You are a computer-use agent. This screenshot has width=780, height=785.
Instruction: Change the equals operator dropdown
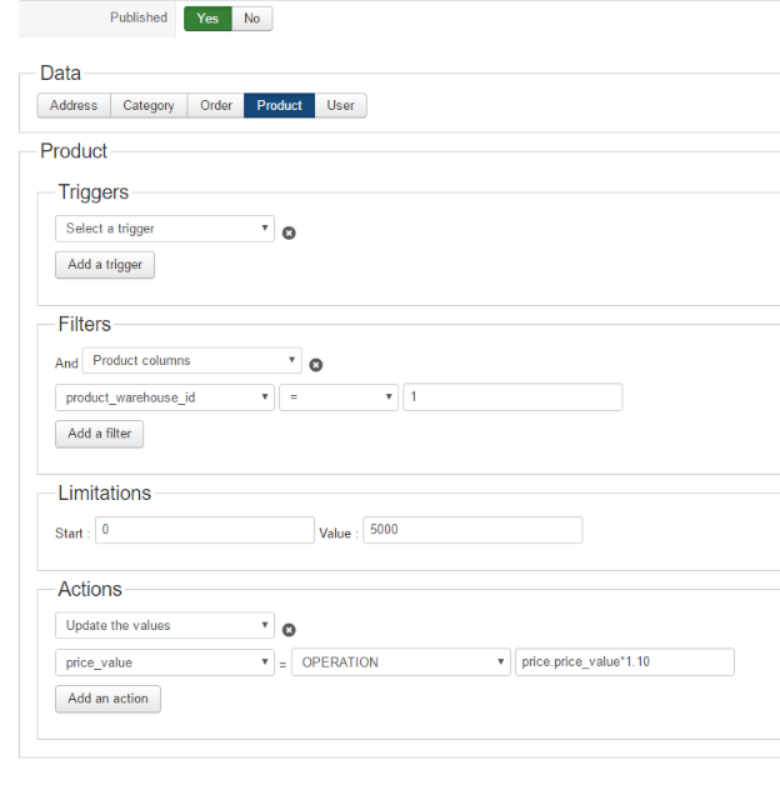(x=338, y=398)
